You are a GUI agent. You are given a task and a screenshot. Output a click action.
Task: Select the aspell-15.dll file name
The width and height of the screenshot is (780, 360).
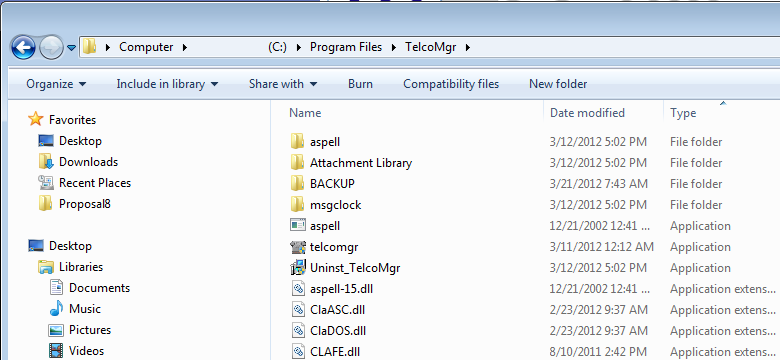click(x=341, y=288)
